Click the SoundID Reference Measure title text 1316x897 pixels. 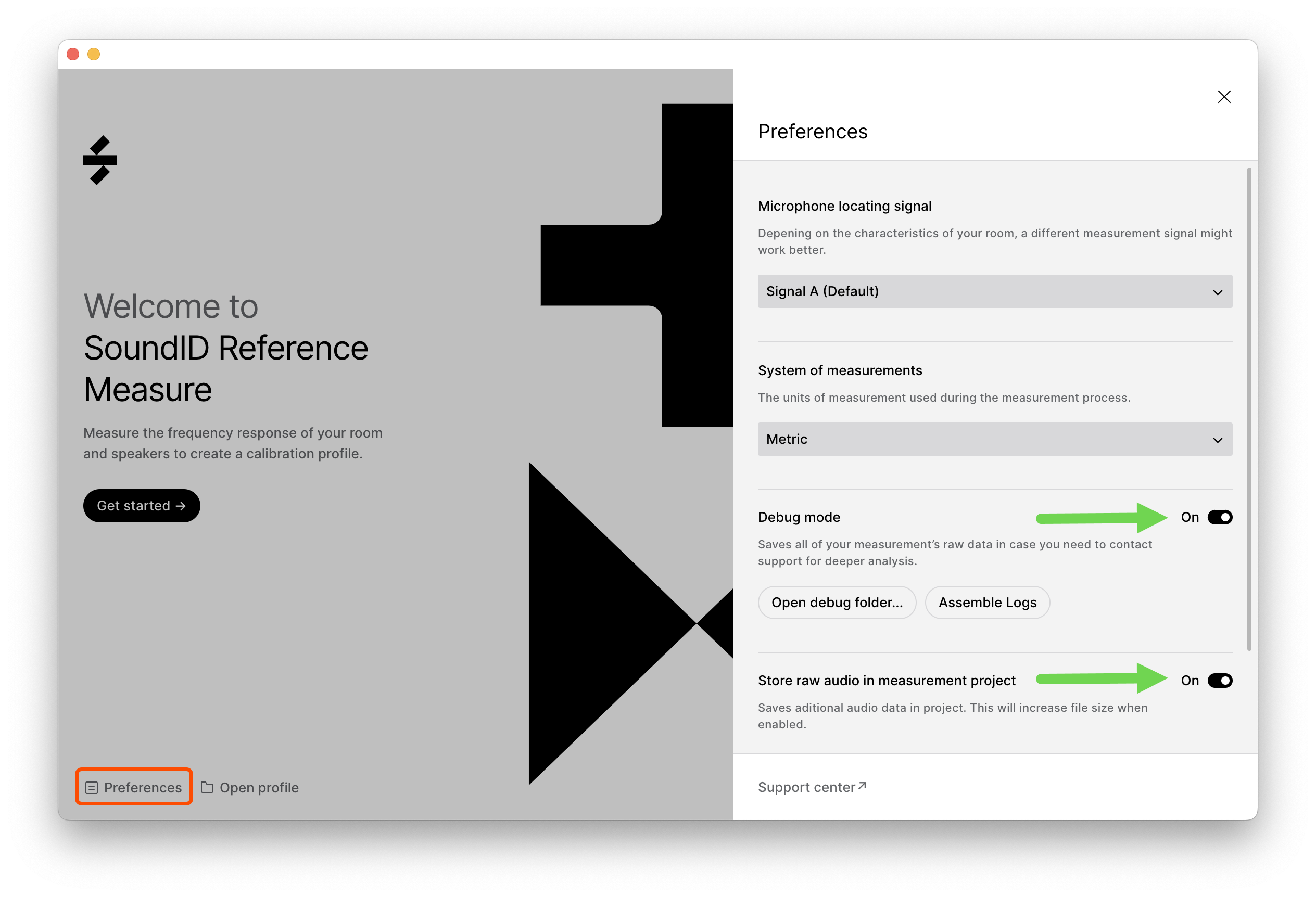pyautogui.click(x=226, y=368)
